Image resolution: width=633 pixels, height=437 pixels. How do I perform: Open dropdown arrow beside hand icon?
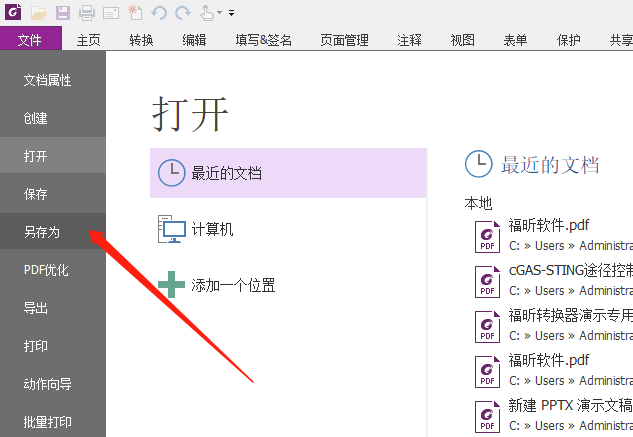(x=219, y=13)
